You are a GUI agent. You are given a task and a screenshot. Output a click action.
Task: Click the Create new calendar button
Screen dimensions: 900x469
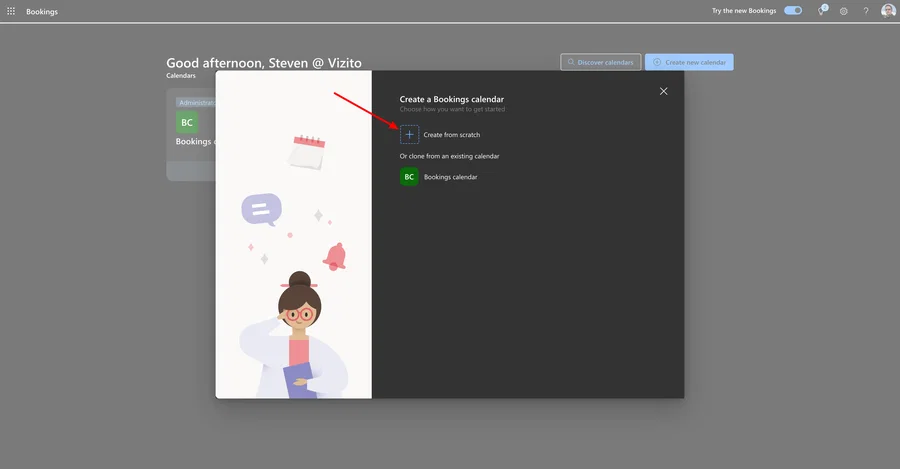pos(689,62)
